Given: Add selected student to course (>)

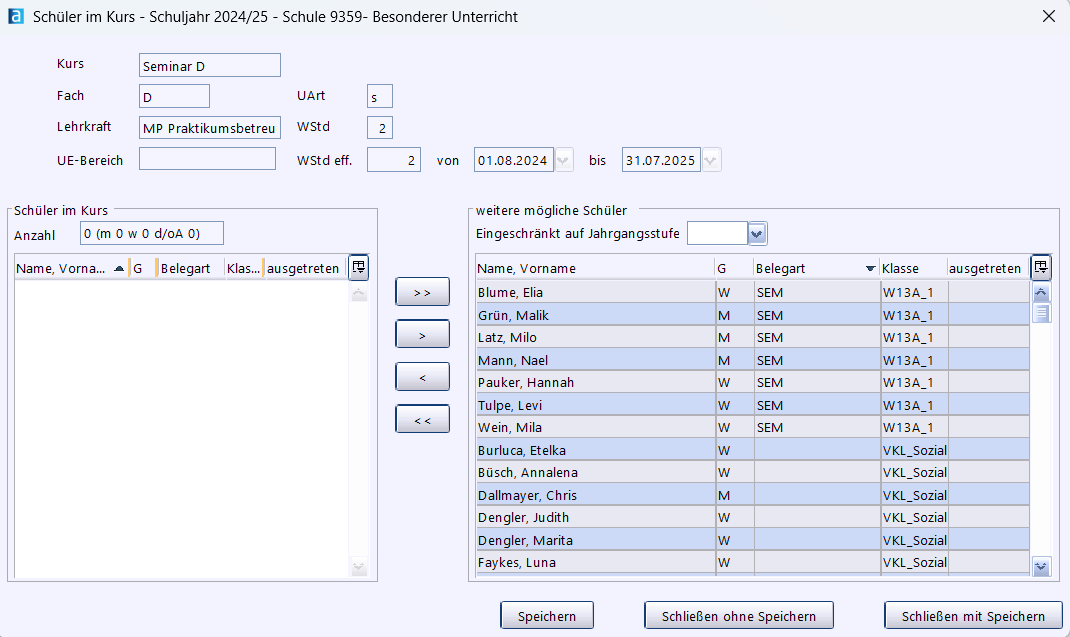Looking at the screenshot, I should click(422, 335).
